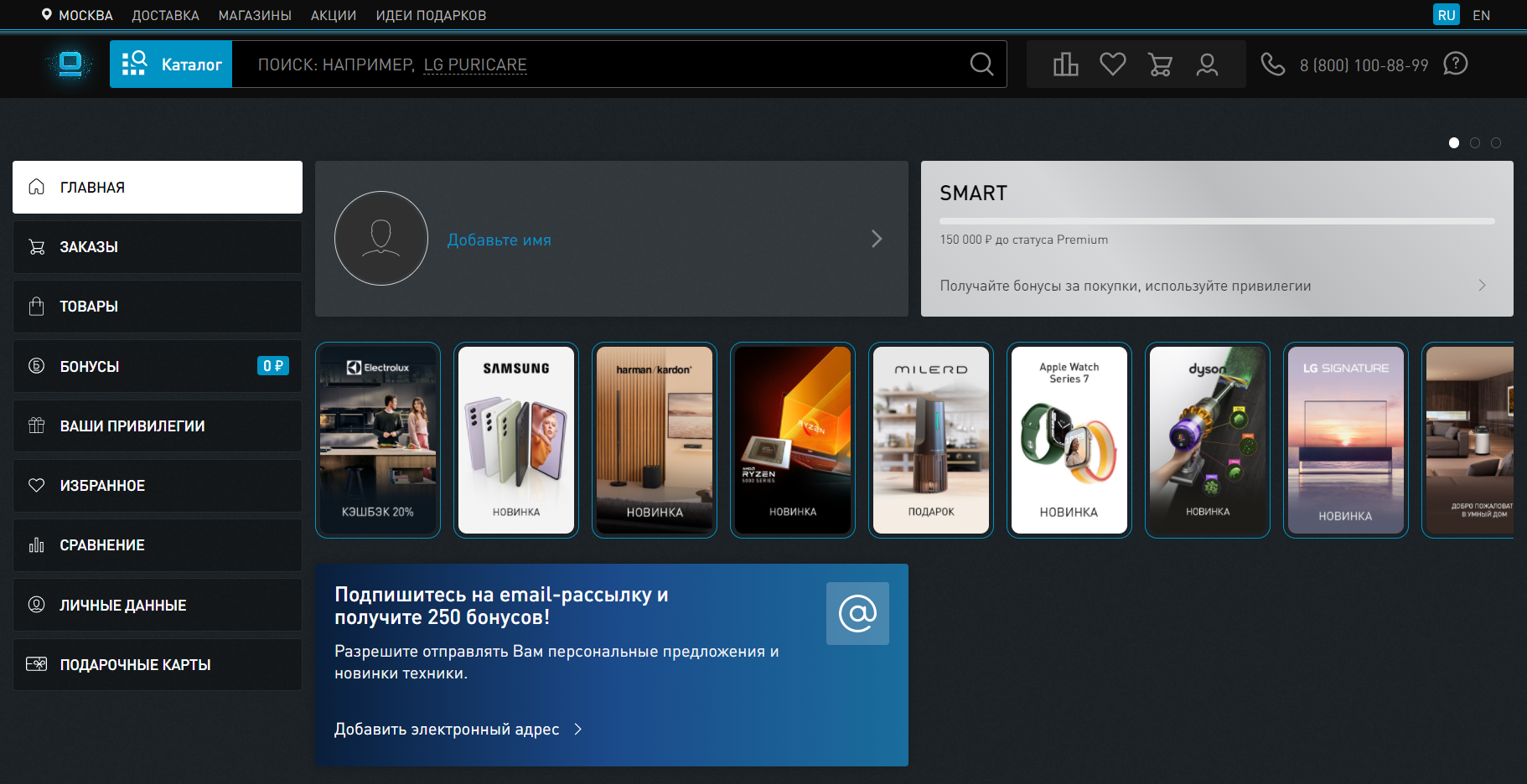Open the Ryzen новинка card
The image size is (1527, 784).
(793, 440)
